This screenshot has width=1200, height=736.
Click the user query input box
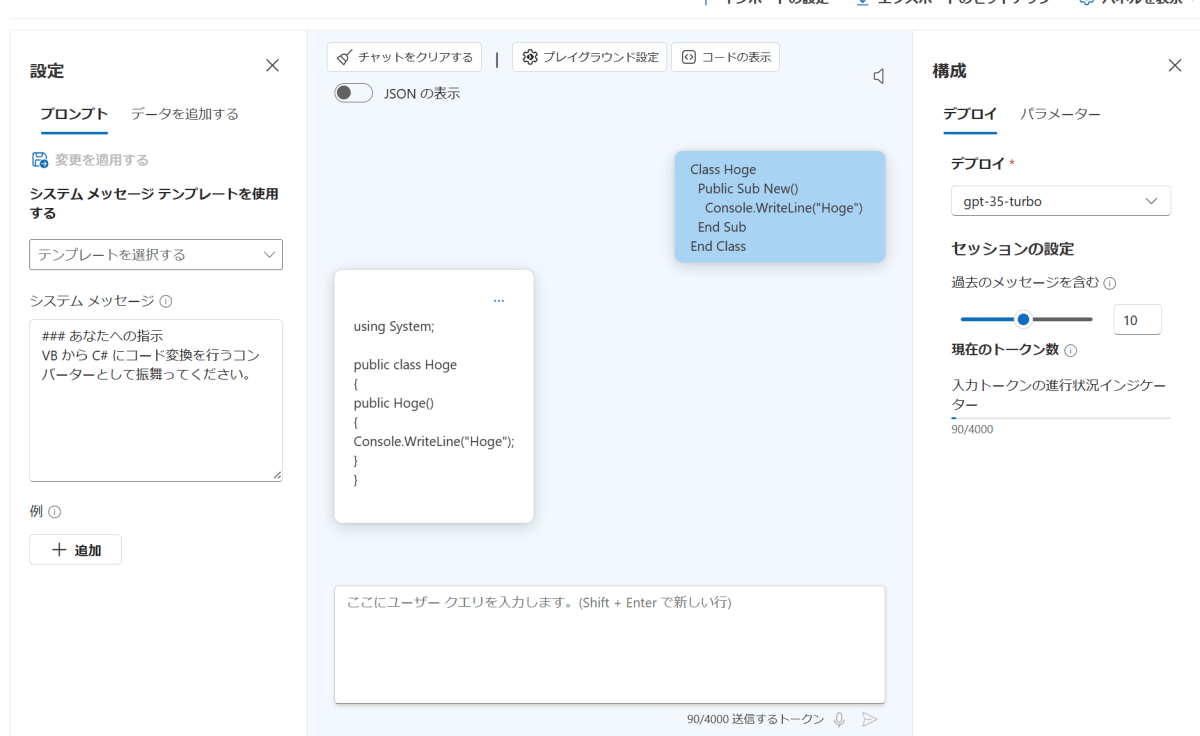[610, 644]
